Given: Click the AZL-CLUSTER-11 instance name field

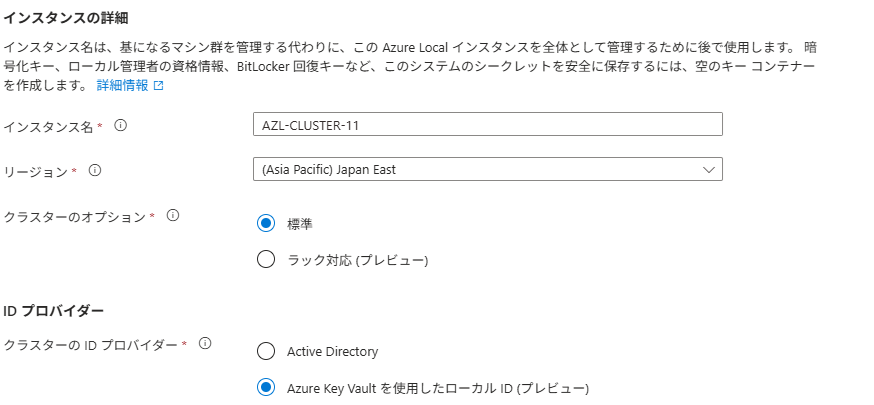Looking at the screenshot, I should [488, 124].
